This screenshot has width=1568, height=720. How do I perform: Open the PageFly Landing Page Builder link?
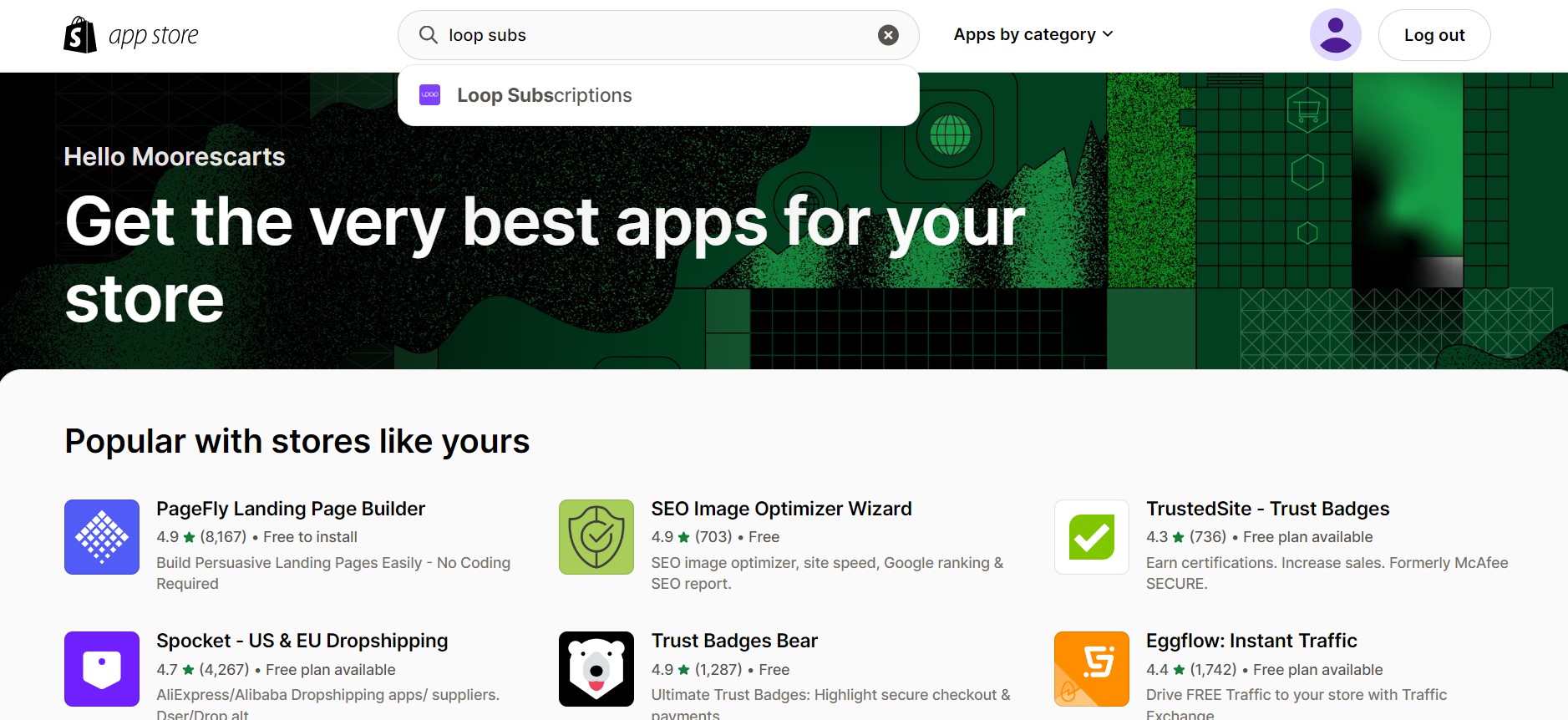coord(291,509)
